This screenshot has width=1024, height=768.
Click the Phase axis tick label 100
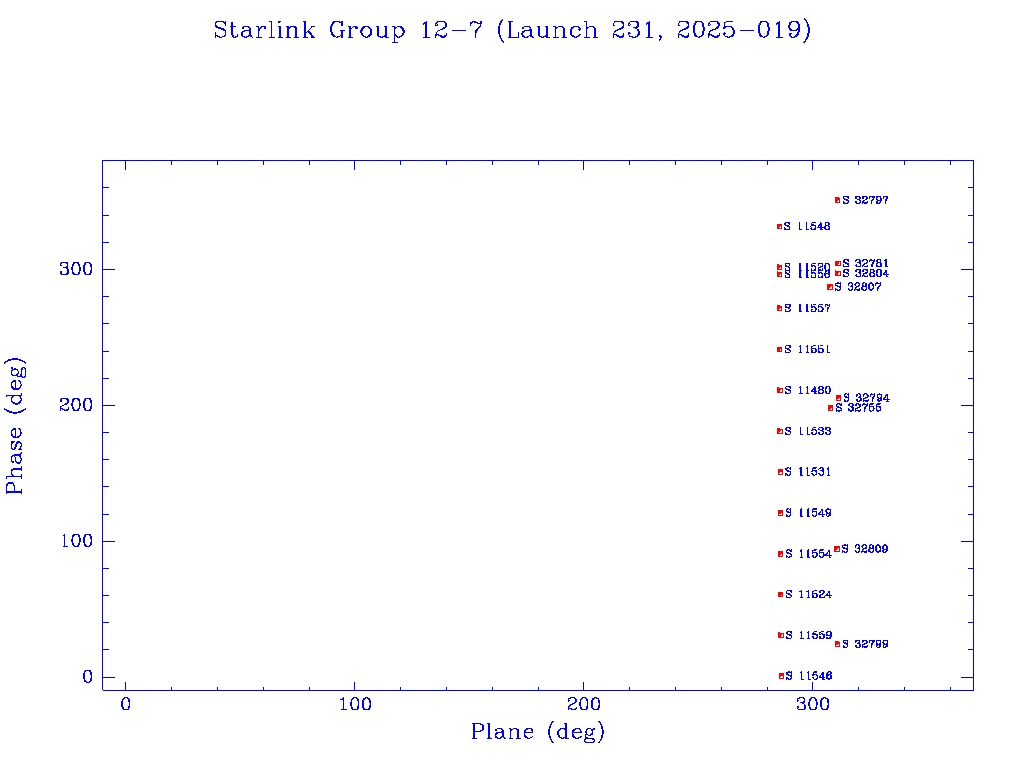coord(76,541)
